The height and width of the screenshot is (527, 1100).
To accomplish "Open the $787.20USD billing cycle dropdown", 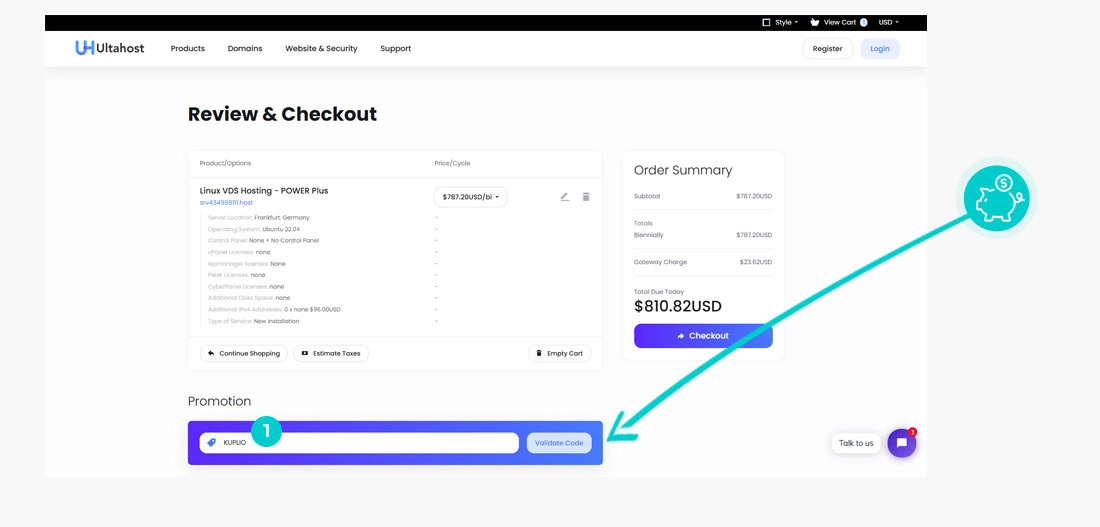I will coord(470,197).
